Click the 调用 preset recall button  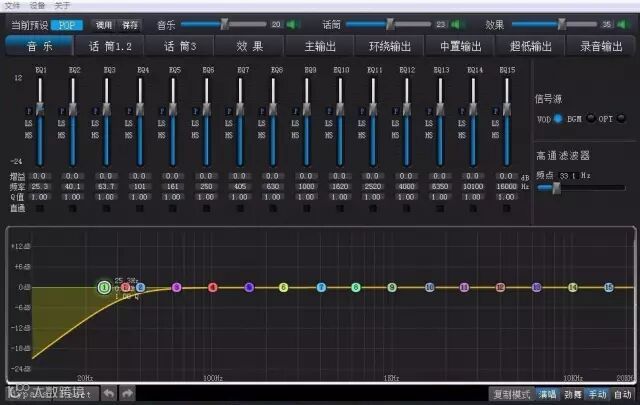[x=104, y=25]
